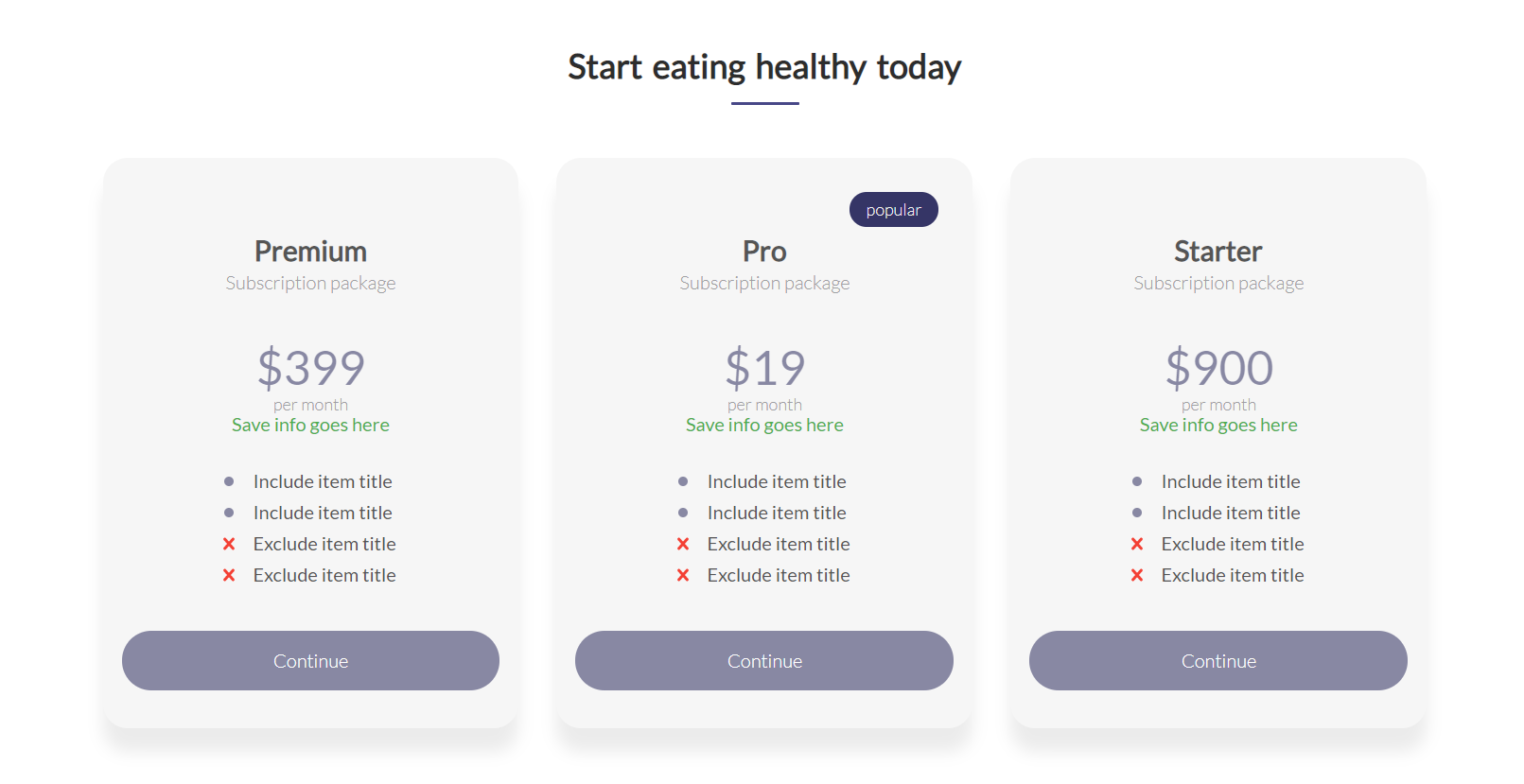Click first red X icon in Pro
This screenshot has width=1524, height=784.
coord(683,544)
